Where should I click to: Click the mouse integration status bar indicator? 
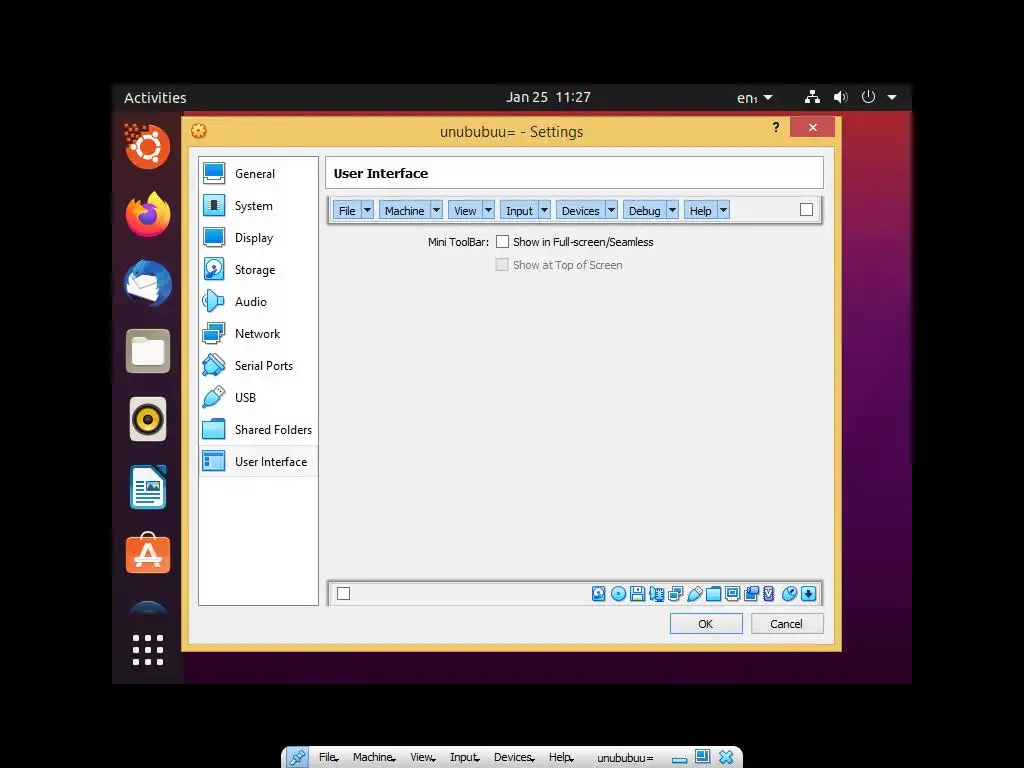pos(790,594)
